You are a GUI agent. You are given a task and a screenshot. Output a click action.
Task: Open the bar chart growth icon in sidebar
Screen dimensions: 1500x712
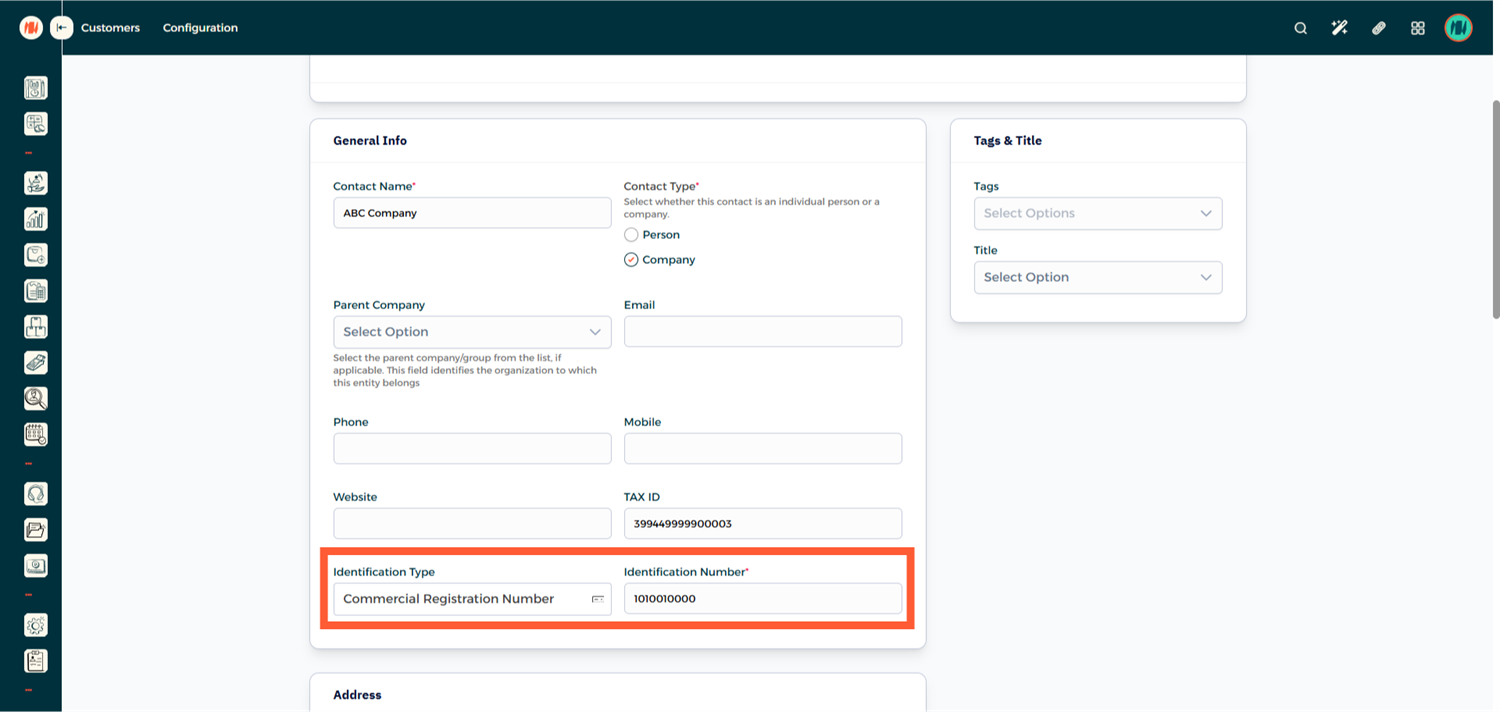[x=35, y=219]
